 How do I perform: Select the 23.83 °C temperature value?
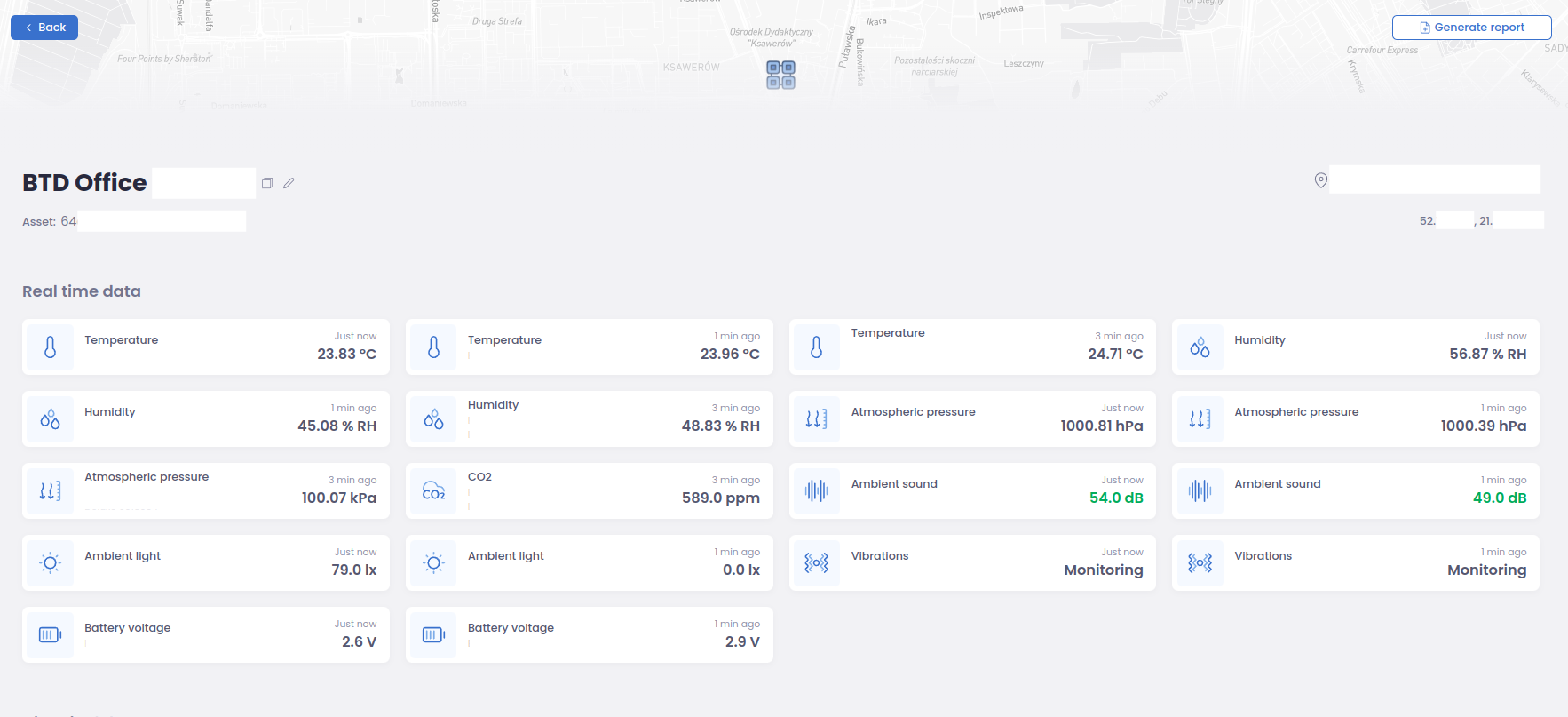coord(347,354)
